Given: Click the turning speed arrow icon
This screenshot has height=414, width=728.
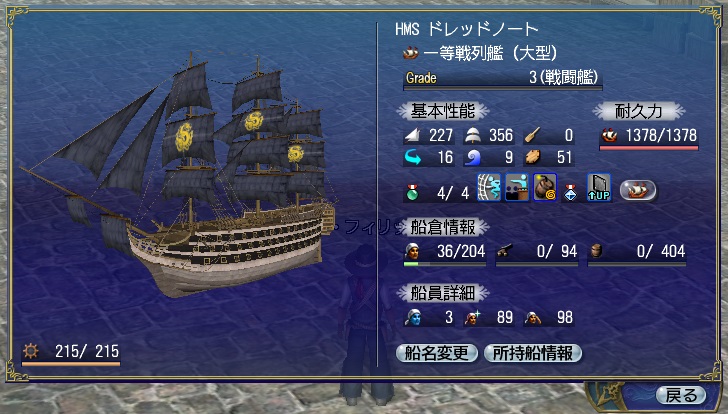Looking at the screenshot, I should click(413, 157).
